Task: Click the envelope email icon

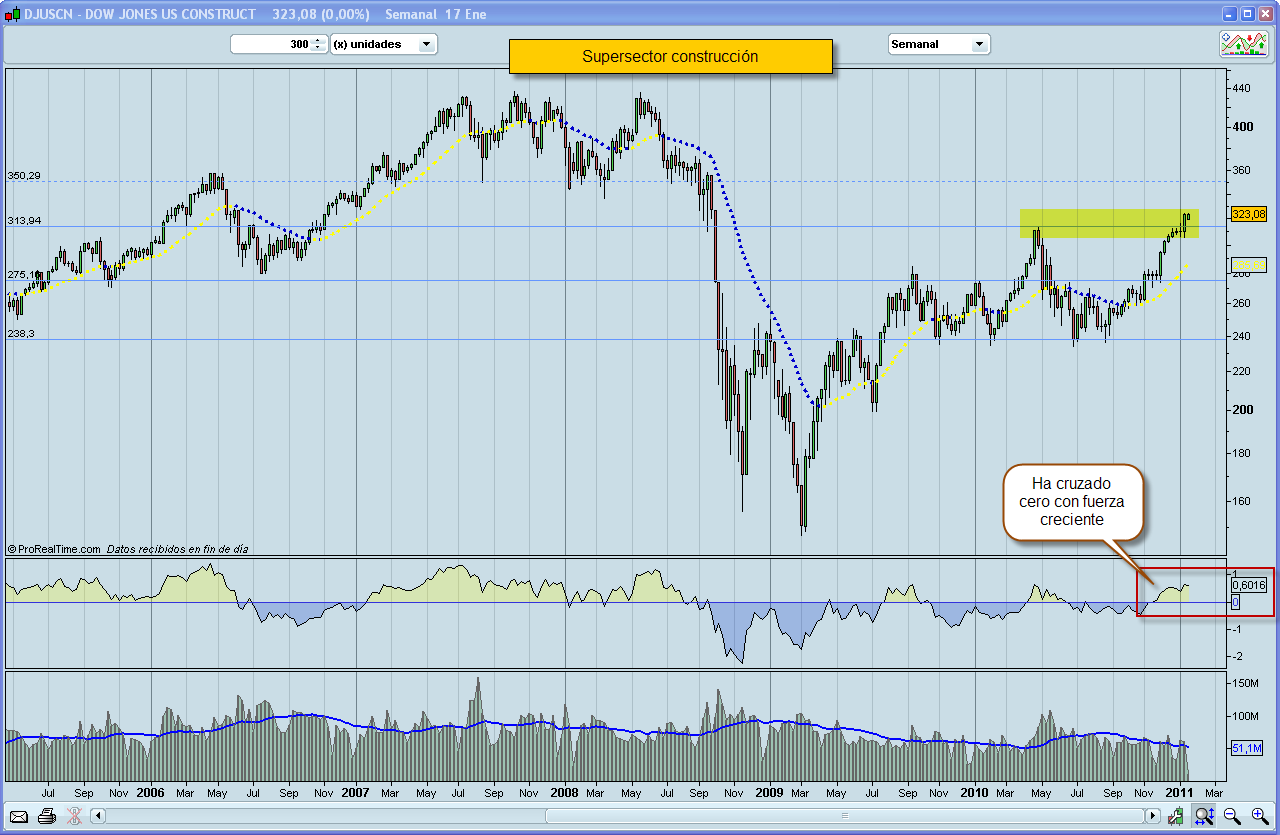Action: click(18, 816)
